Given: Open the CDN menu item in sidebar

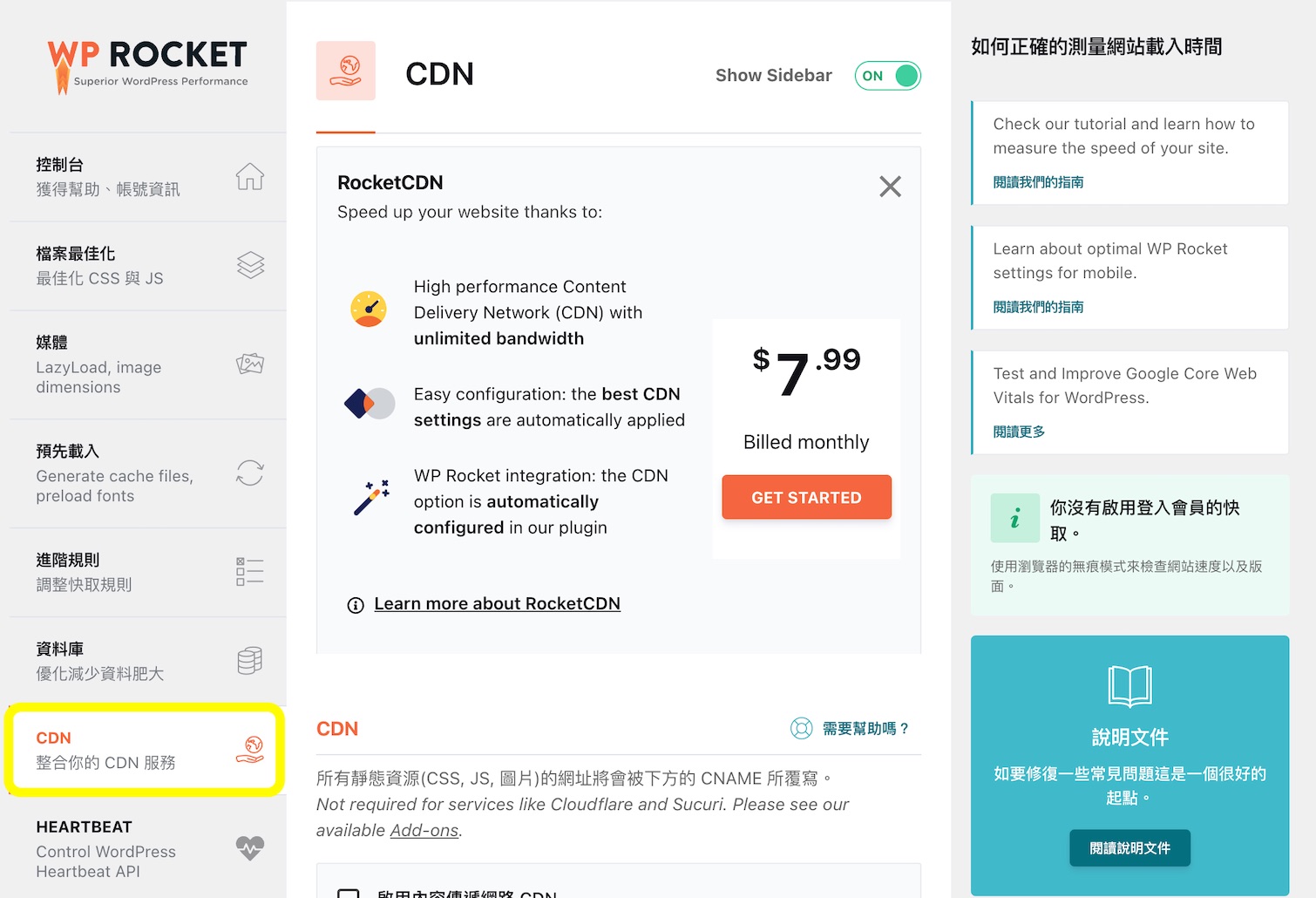Looking at the screenshot, I should coord(145,750).
